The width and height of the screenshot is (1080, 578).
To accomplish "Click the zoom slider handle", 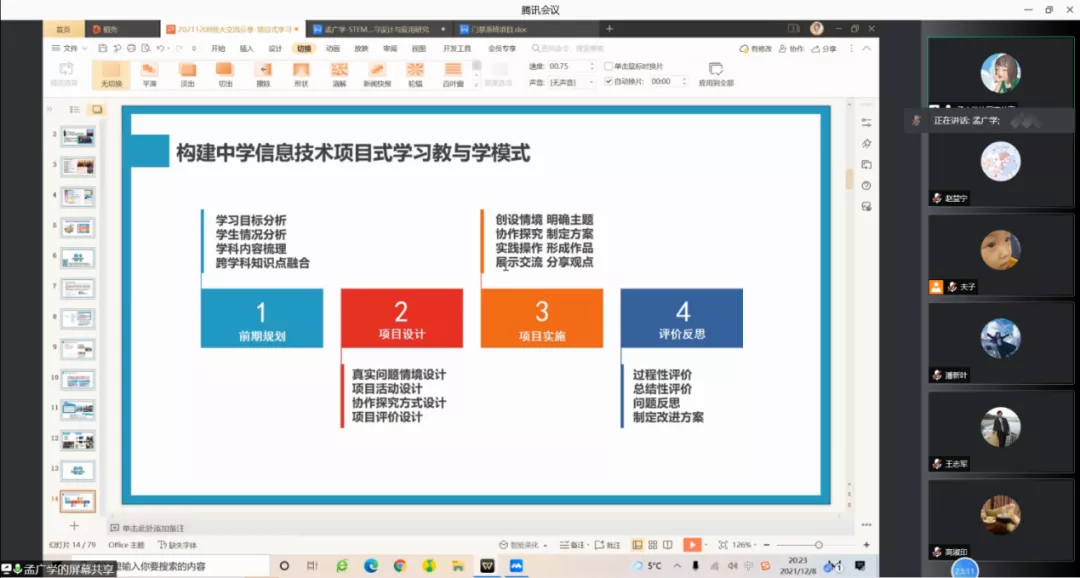I will point(818,544).
